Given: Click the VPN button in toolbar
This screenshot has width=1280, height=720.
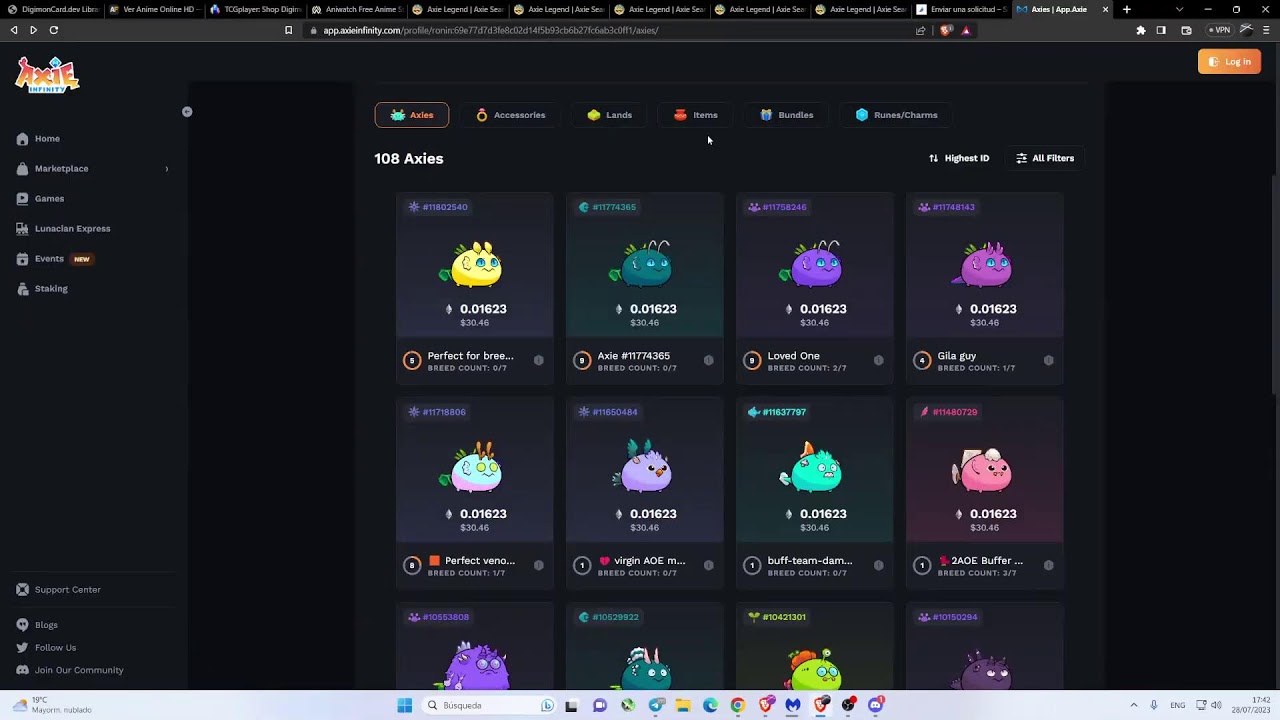Looking at the screenshot, I should pyautogui.click(x=1219, y=30).
